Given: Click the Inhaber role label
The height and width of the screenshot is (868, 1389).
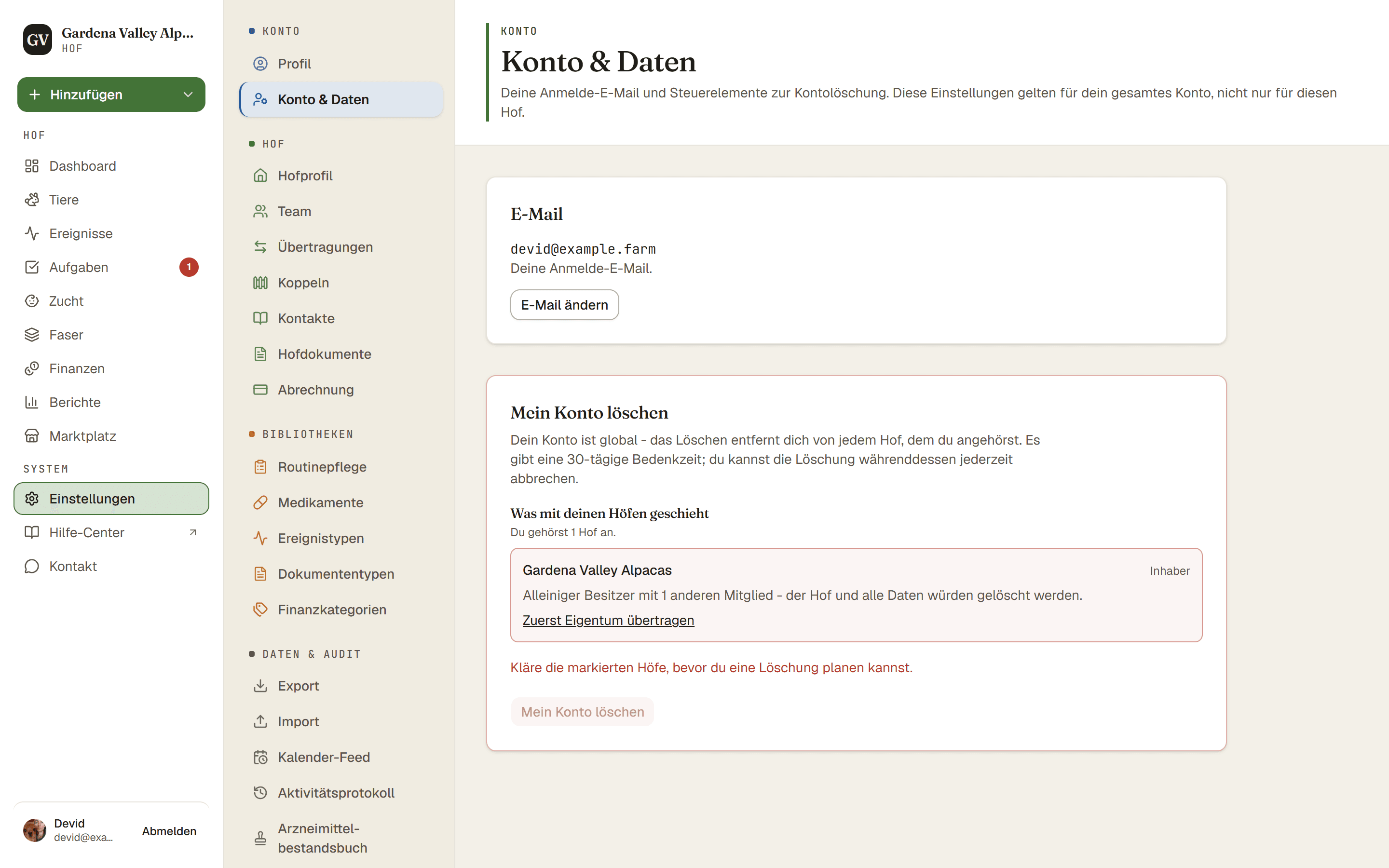Looking at the screenshot, I should click(1170, 570).
